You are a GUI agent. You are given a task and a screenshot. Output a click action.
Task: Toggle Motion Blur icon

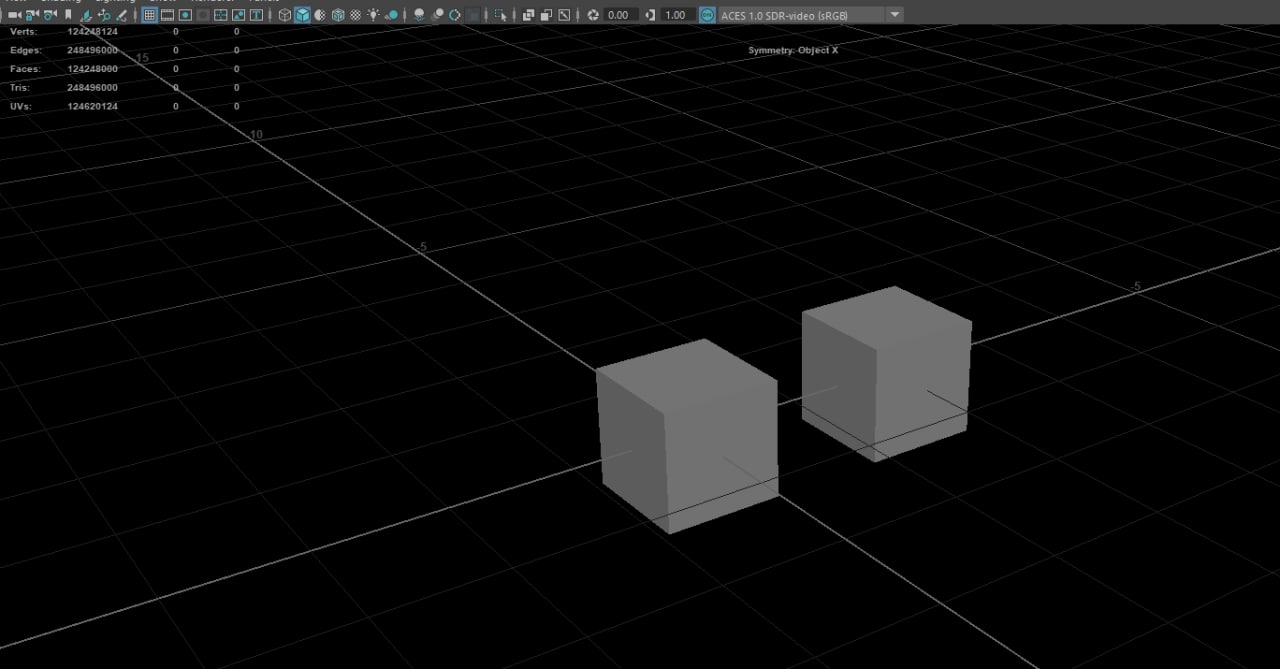coord(437,15)
